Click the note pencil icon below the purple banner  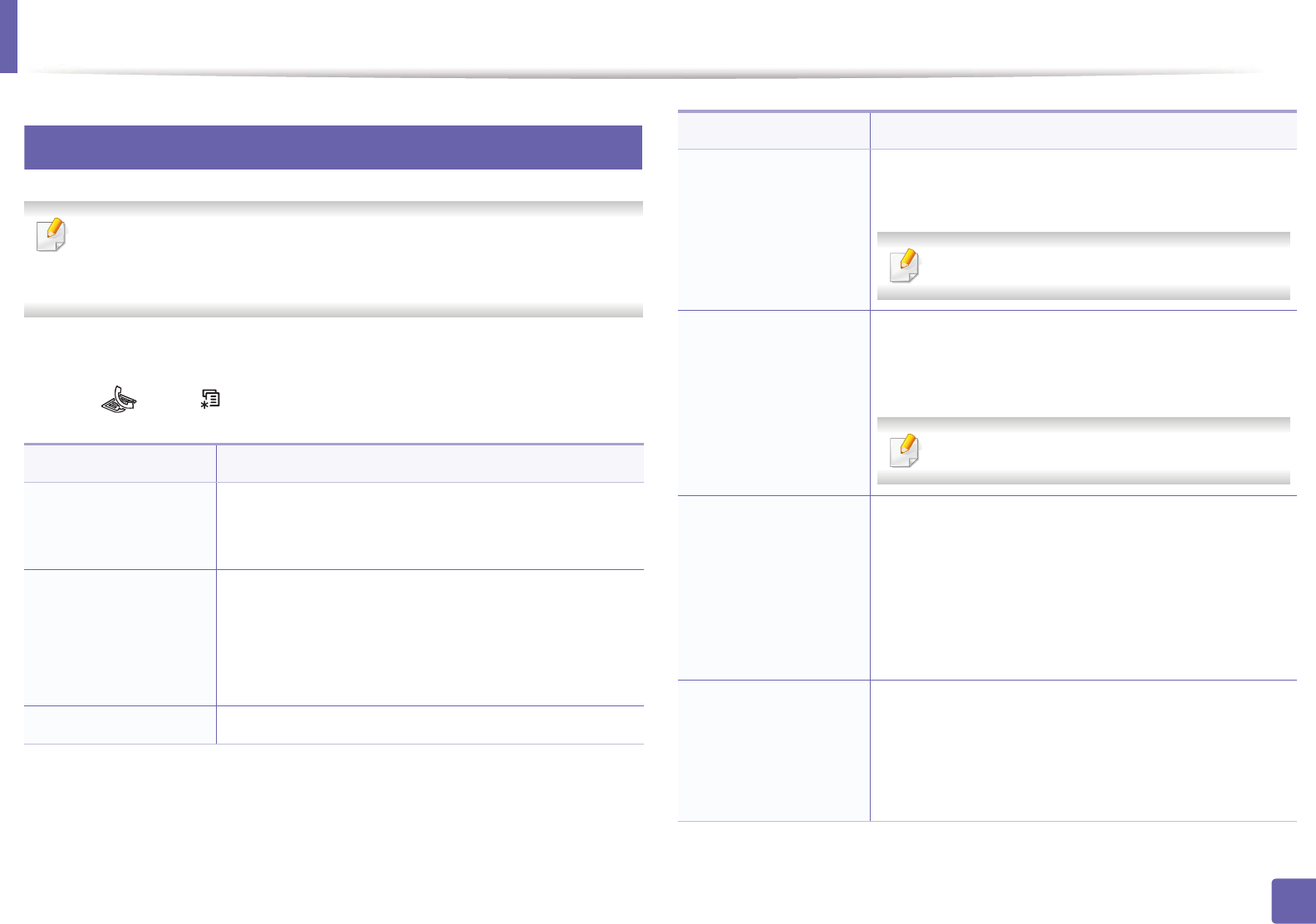52,235
